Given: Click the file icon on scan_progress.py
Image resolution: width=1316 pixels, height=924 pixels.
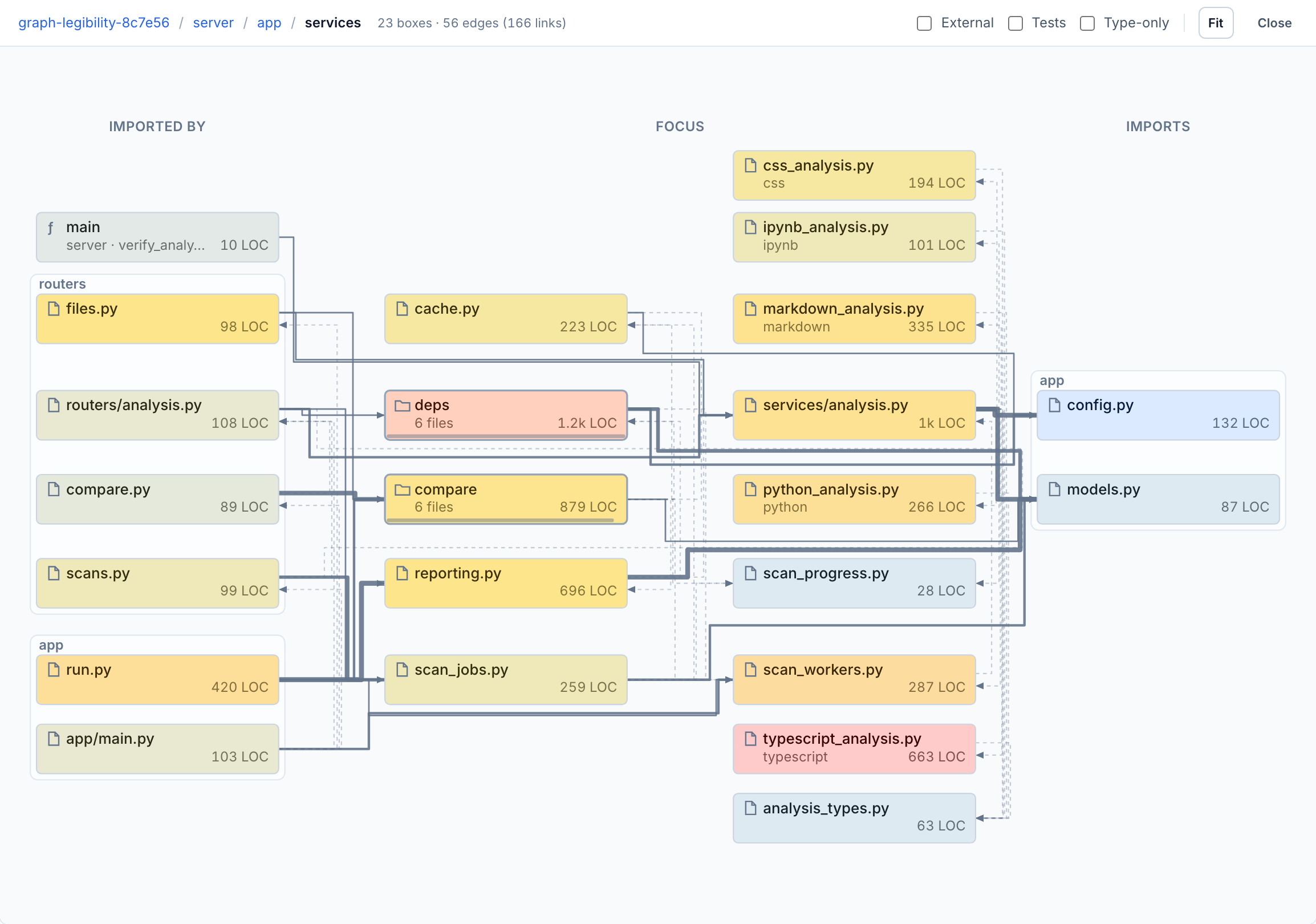Looking at the screenshot, I should point(750,574).
